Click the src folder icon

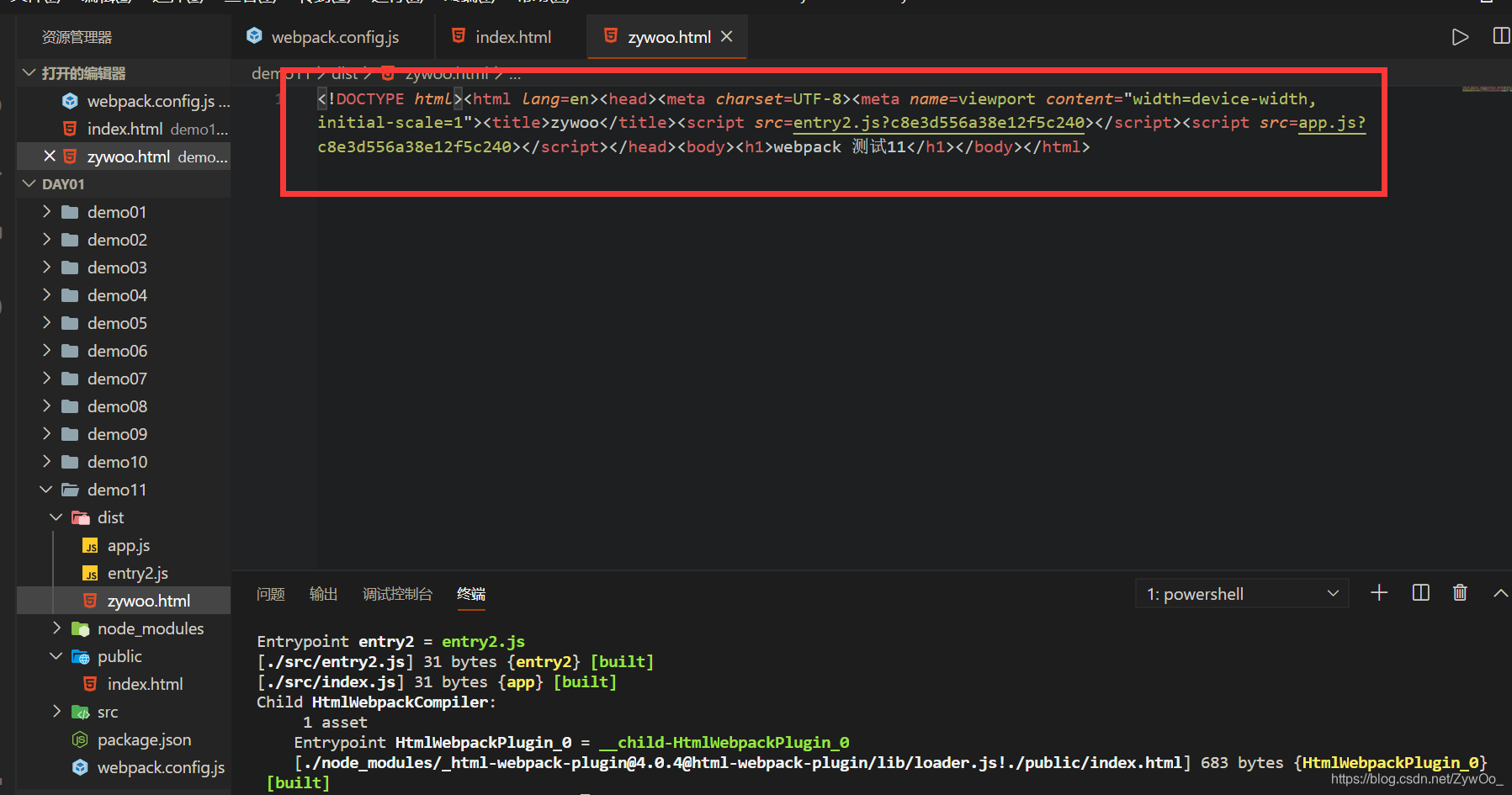pyautogui.click(x=81, y=712)
